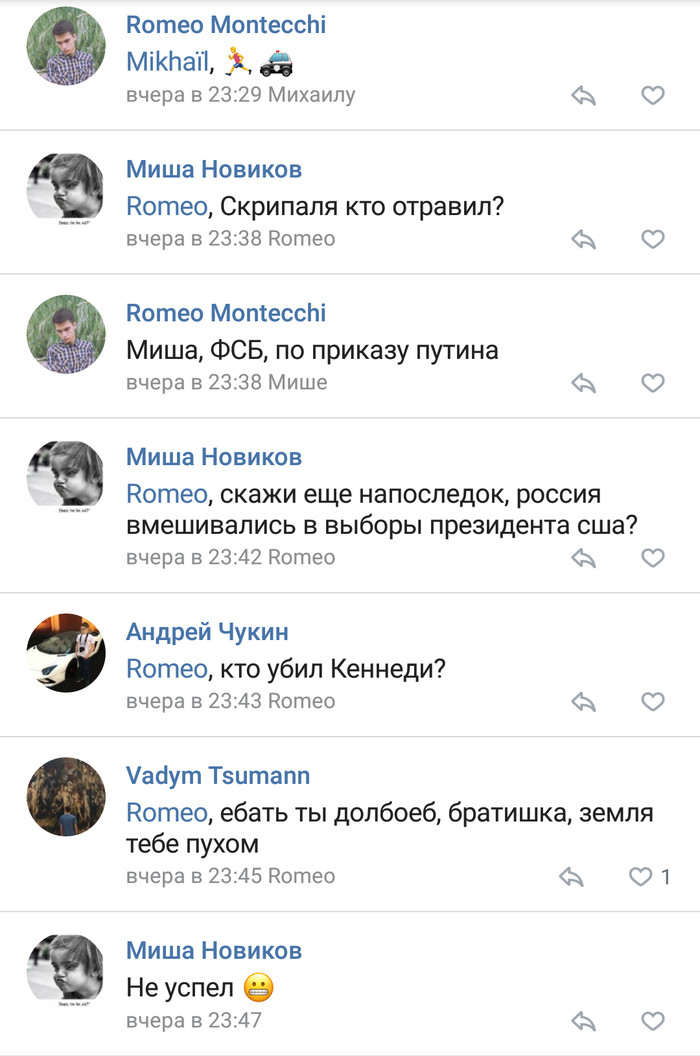This screenshot has height=1056, width=700.
Task: Click the Mikhaïl mention link
Action: pos(168,62)
